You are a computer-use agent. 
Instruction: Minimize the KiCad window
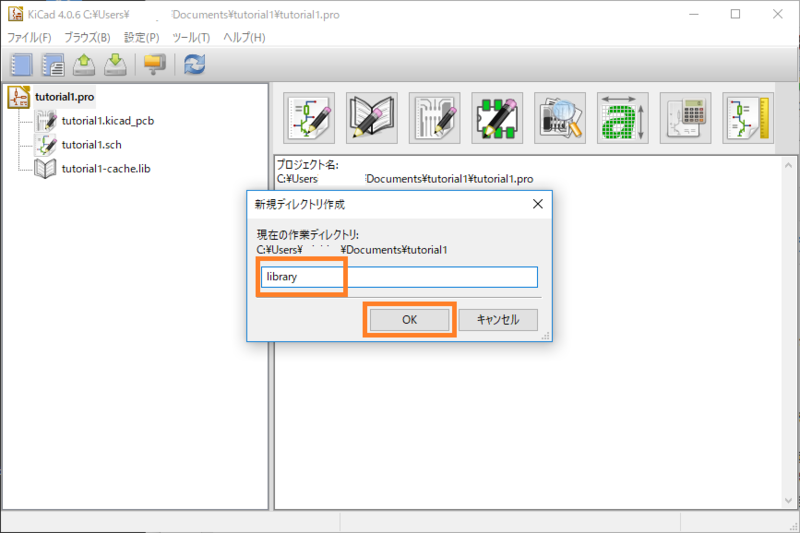click(x=693, y=14)
